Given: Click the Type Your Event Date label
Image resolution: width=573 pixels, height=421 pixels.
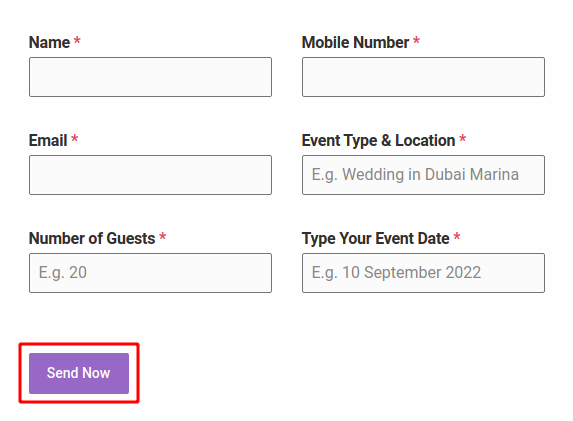Looking at the screenshot, I should [375, 239].
